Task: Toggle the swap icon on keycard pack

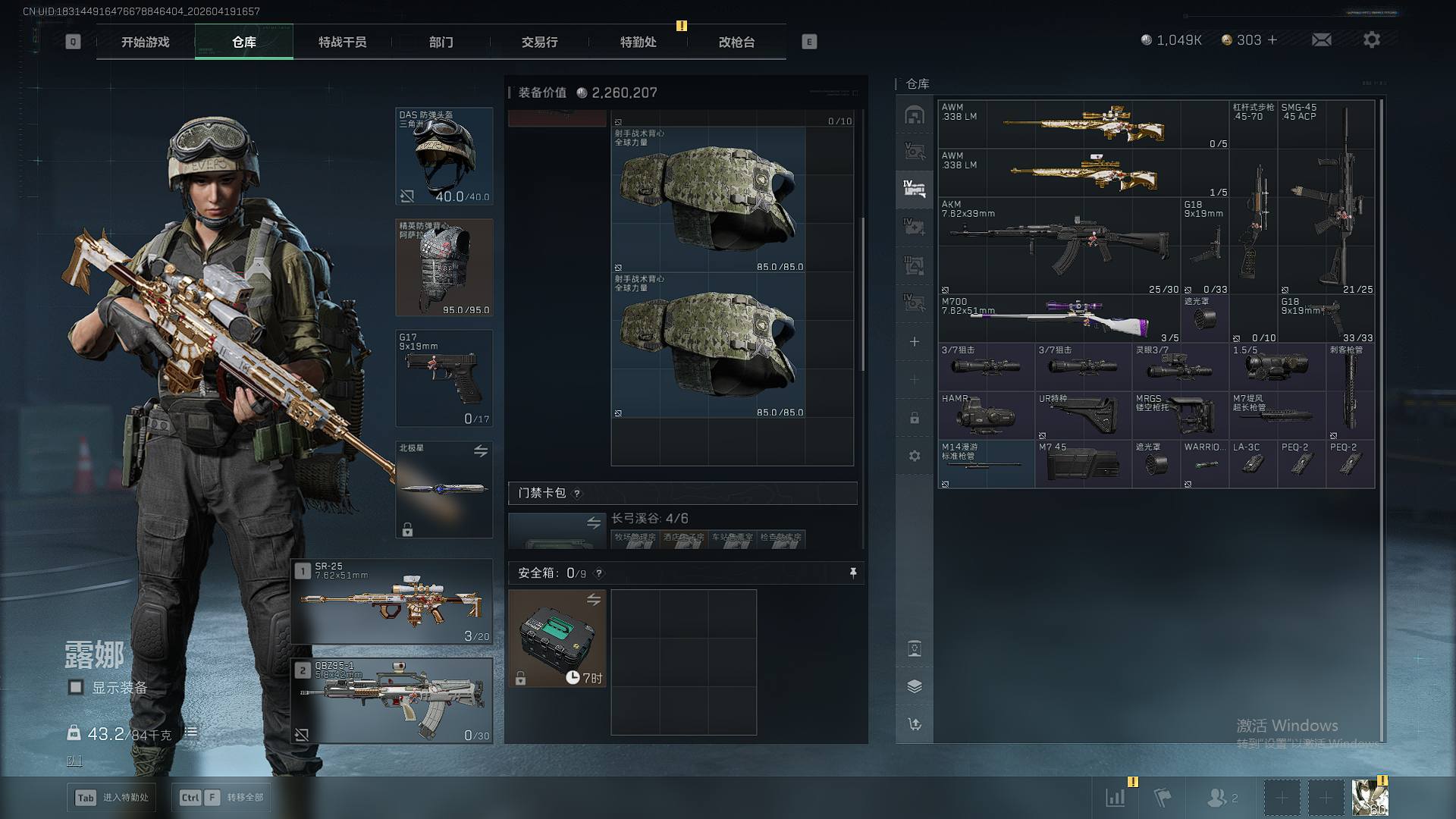Action: (x=594, y=522)
